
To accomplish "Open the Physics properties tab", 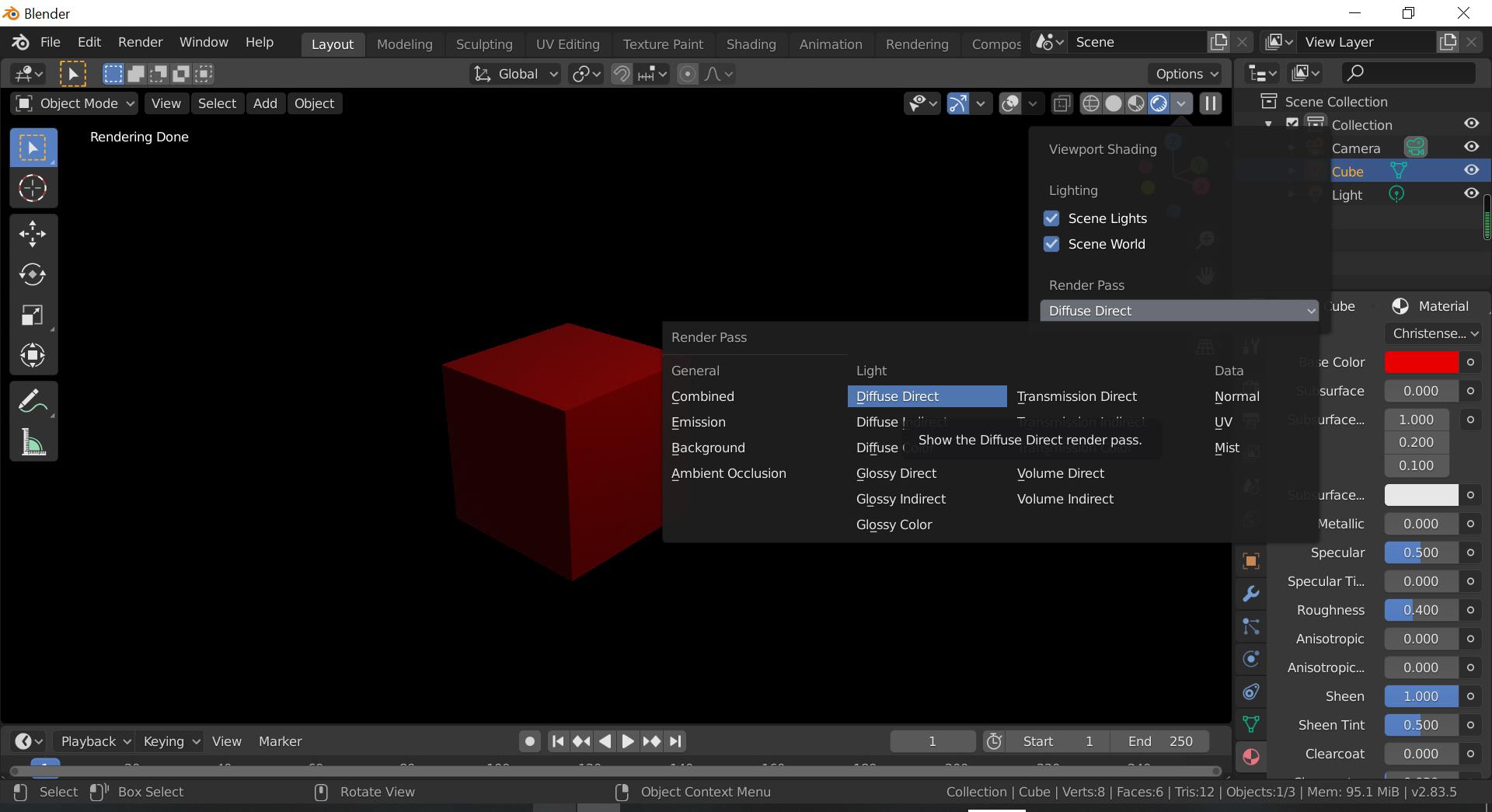I will point(1251,659).
